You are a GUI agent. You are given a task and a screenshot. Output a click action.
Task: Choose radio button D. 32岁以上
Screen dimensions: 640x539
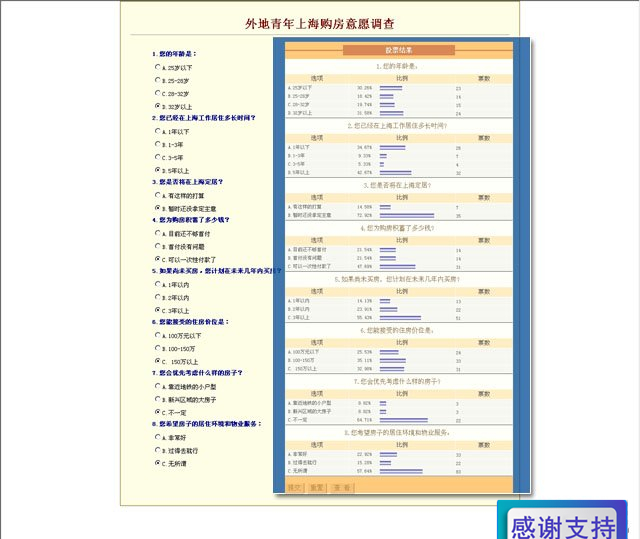click(158, 106)
